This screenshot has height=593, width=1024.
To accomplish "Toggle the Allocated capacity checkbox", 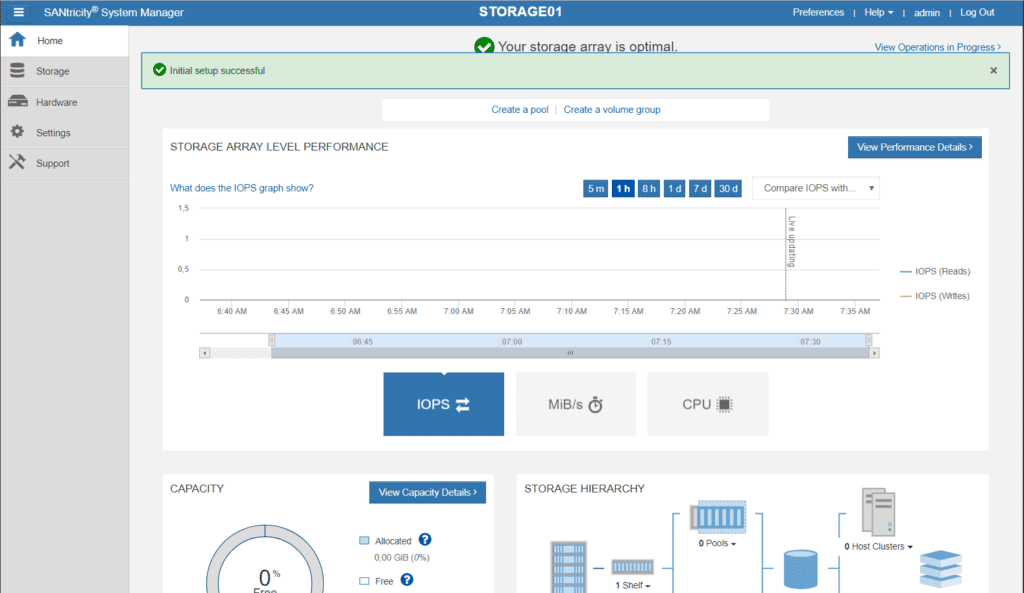I will pyautogui.click(x=363, y=540).
